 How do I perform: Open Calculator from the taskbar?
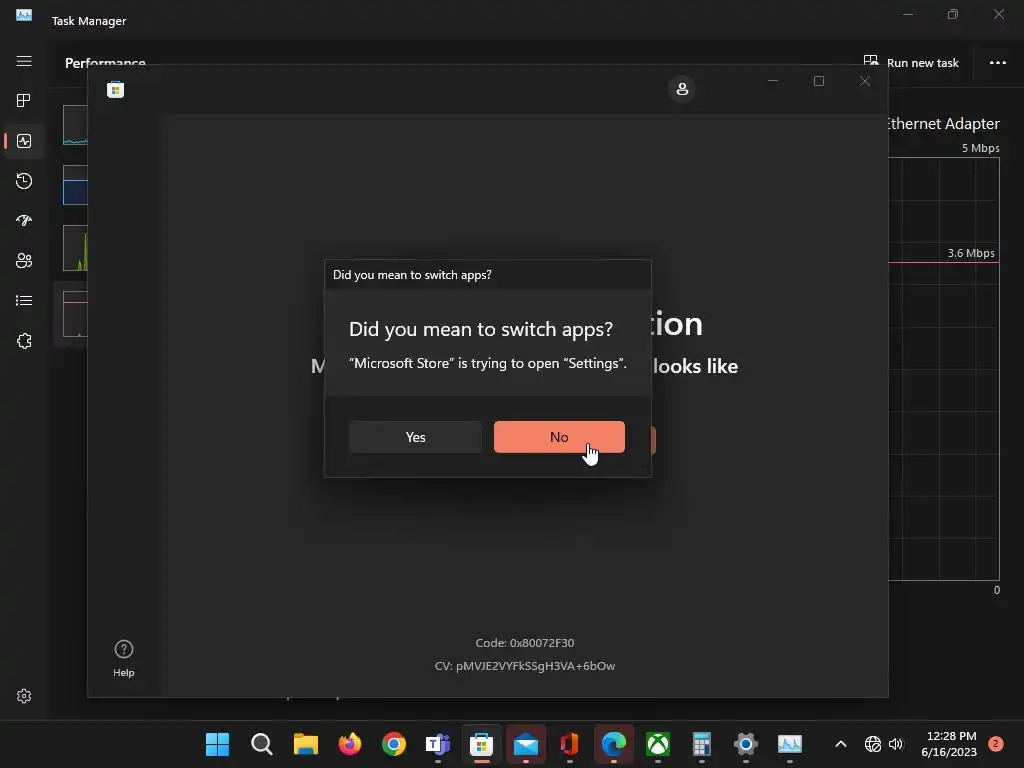tap(701, 744)
